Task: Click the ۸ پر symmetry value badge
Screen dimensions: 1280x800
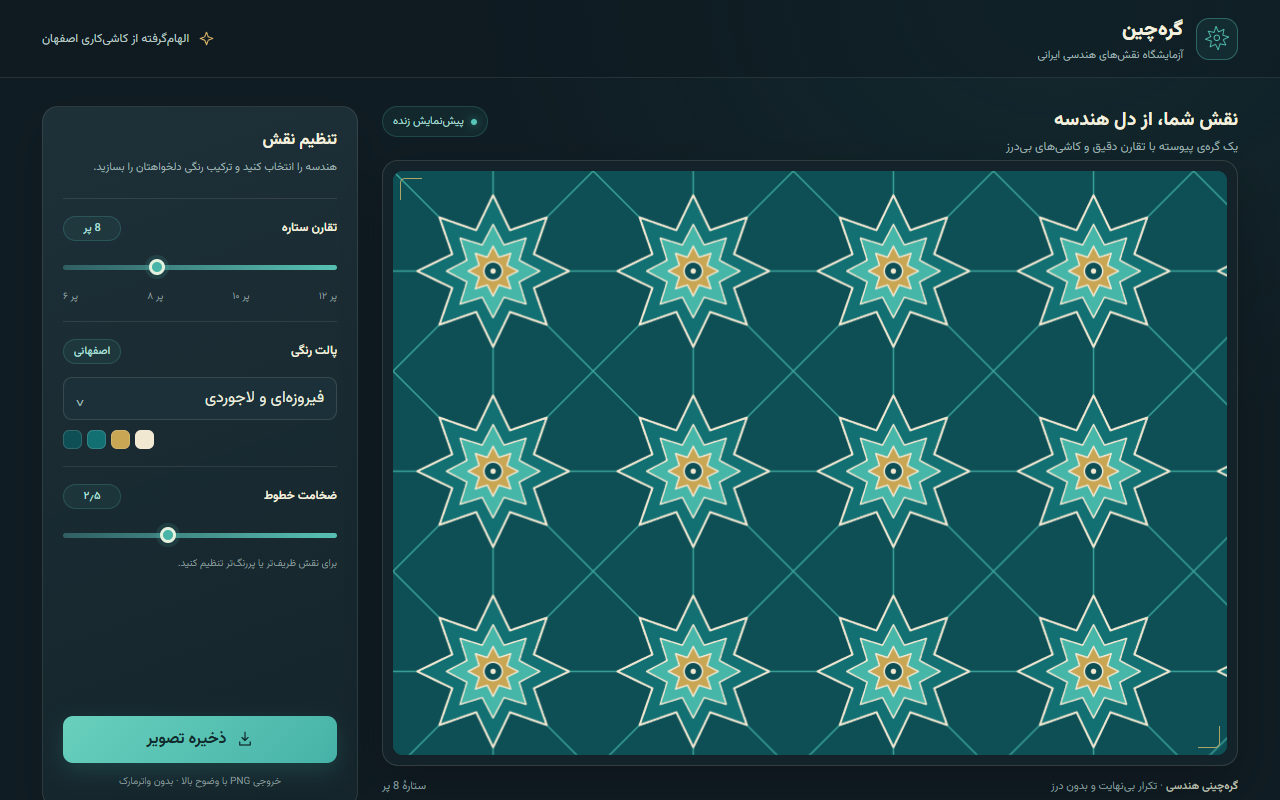Action: 92,228
